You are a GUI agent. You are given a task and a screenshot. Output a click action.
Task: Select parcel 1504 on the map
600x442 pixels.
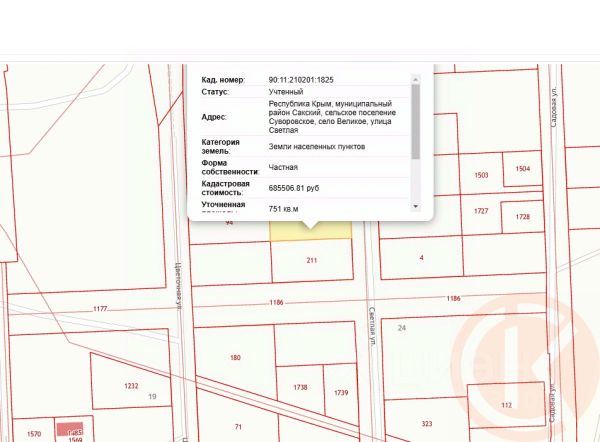tap(523, 169)
